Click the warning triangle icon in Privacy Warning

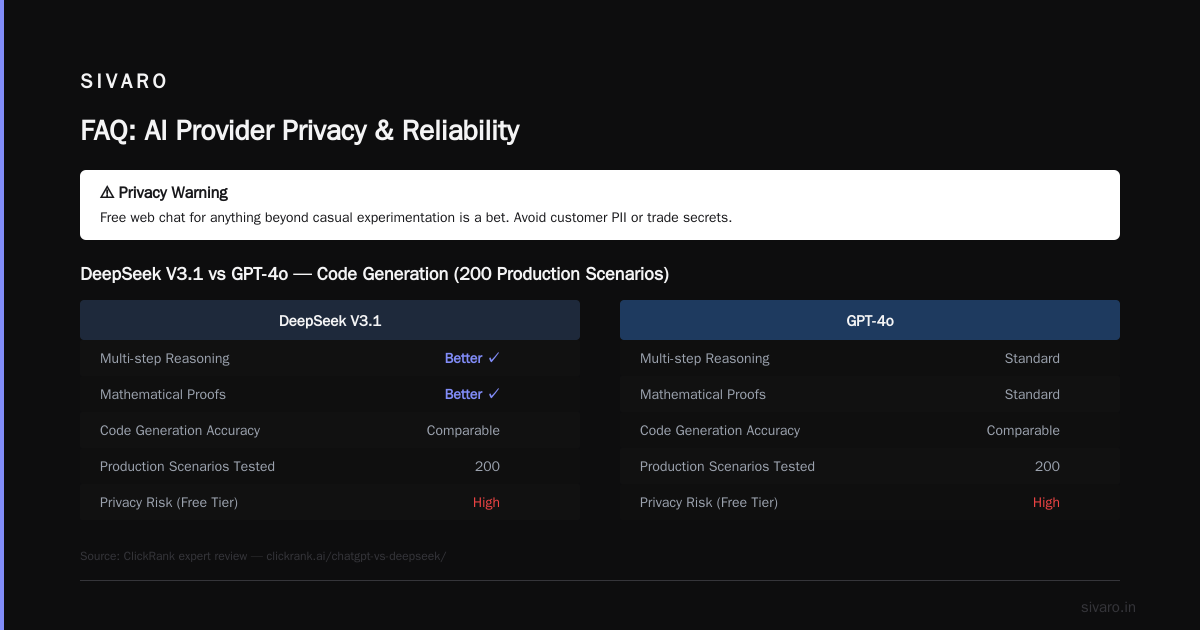[x=107, y=192]
